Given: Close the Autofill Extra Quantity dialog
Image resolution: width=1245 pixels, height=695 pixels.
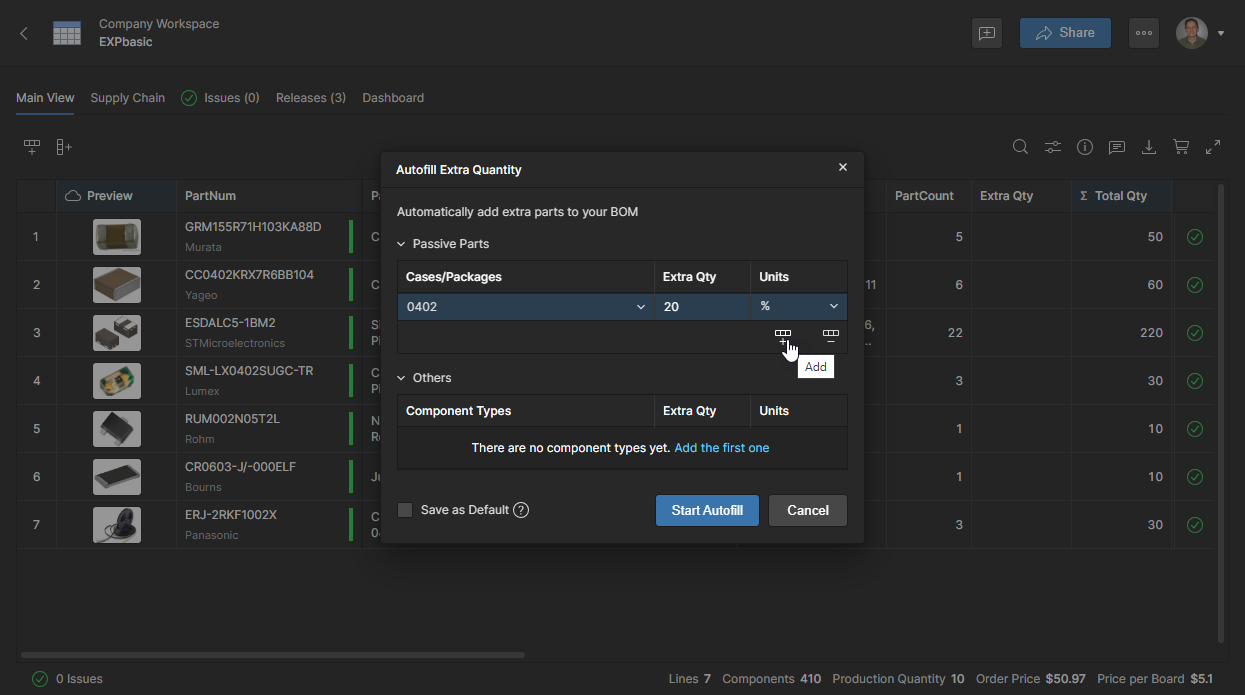Looking at the screenshot, I should coord(843,168).
